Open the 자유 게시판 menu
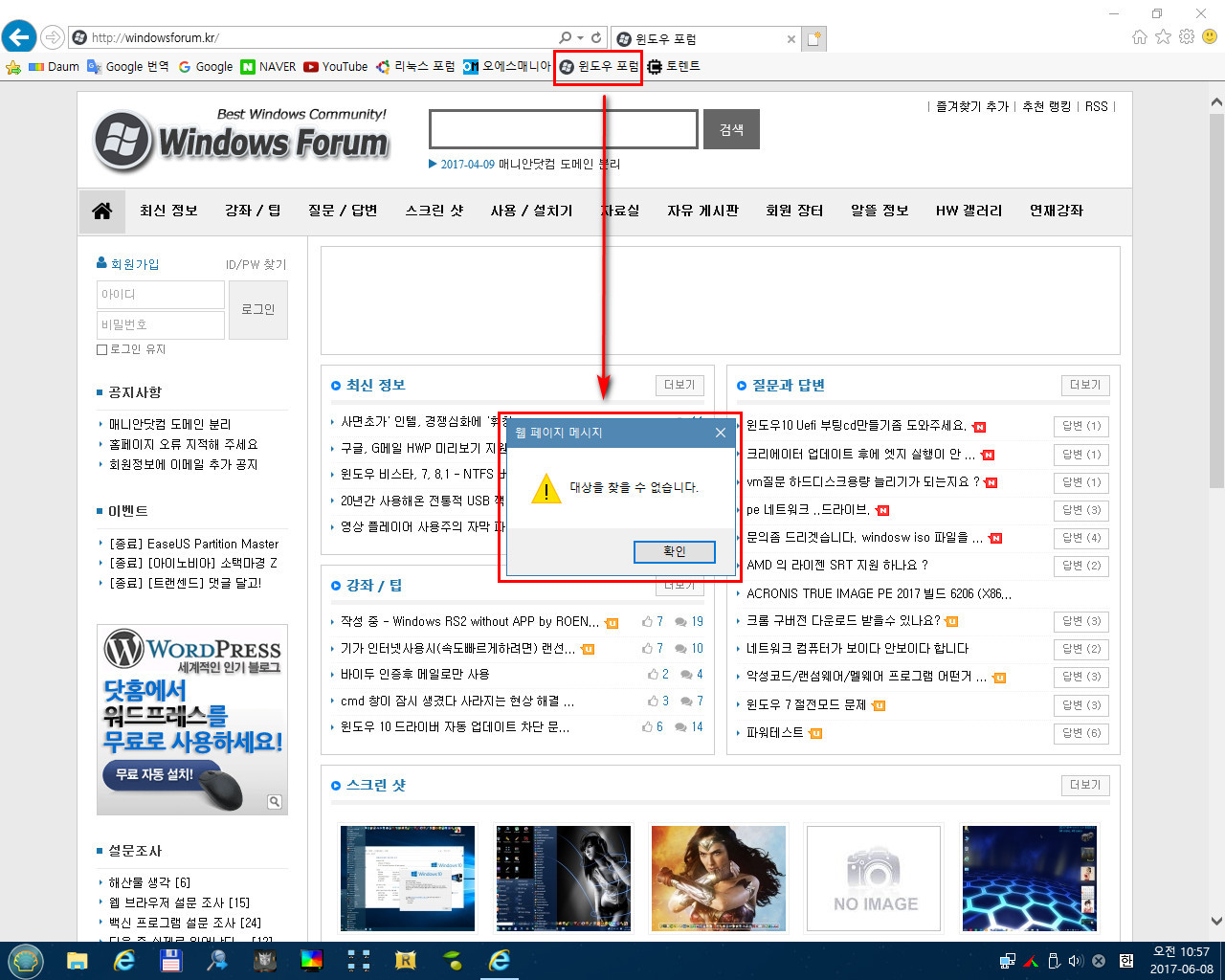Screen dimensions: 1225x980 702,211
